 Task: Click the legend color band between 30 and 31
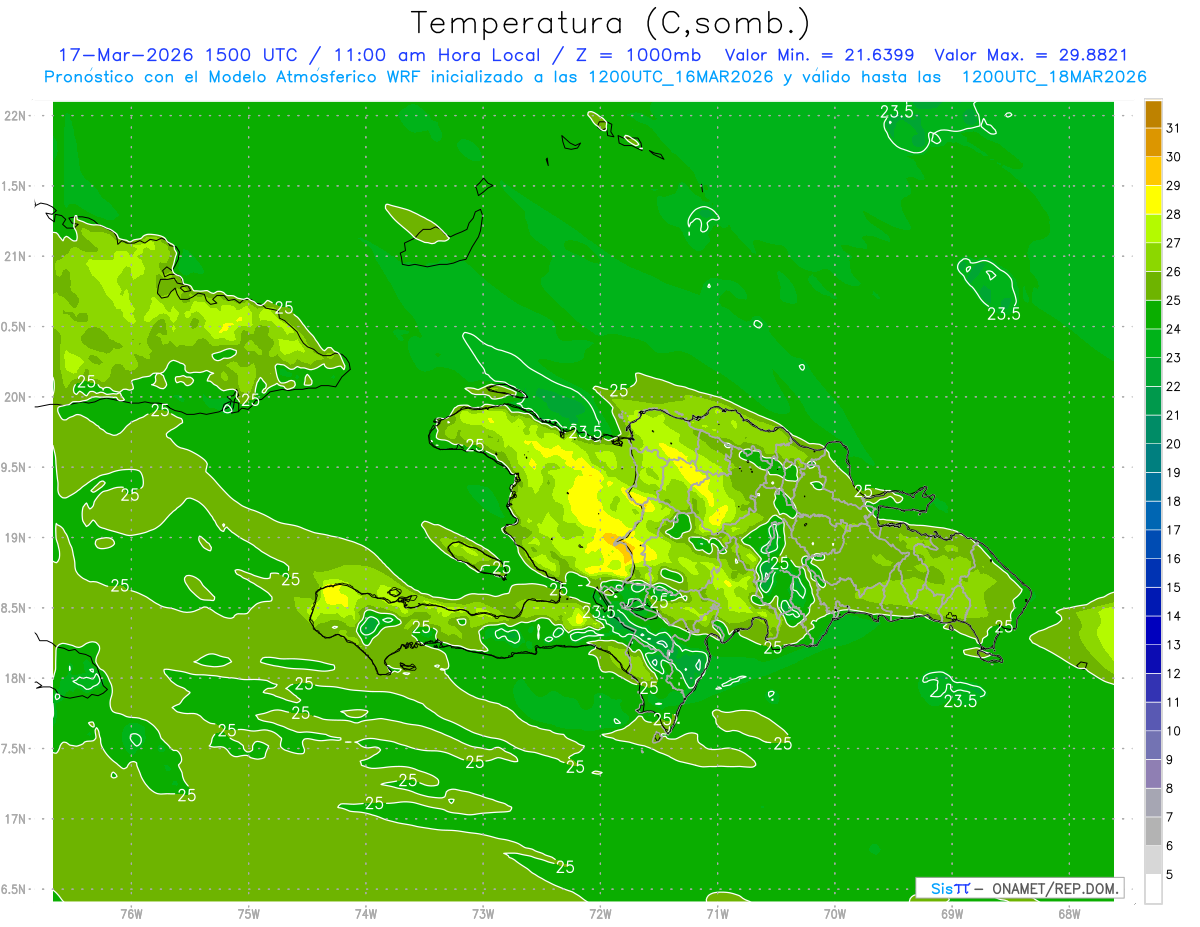(x=1153, y=143)
